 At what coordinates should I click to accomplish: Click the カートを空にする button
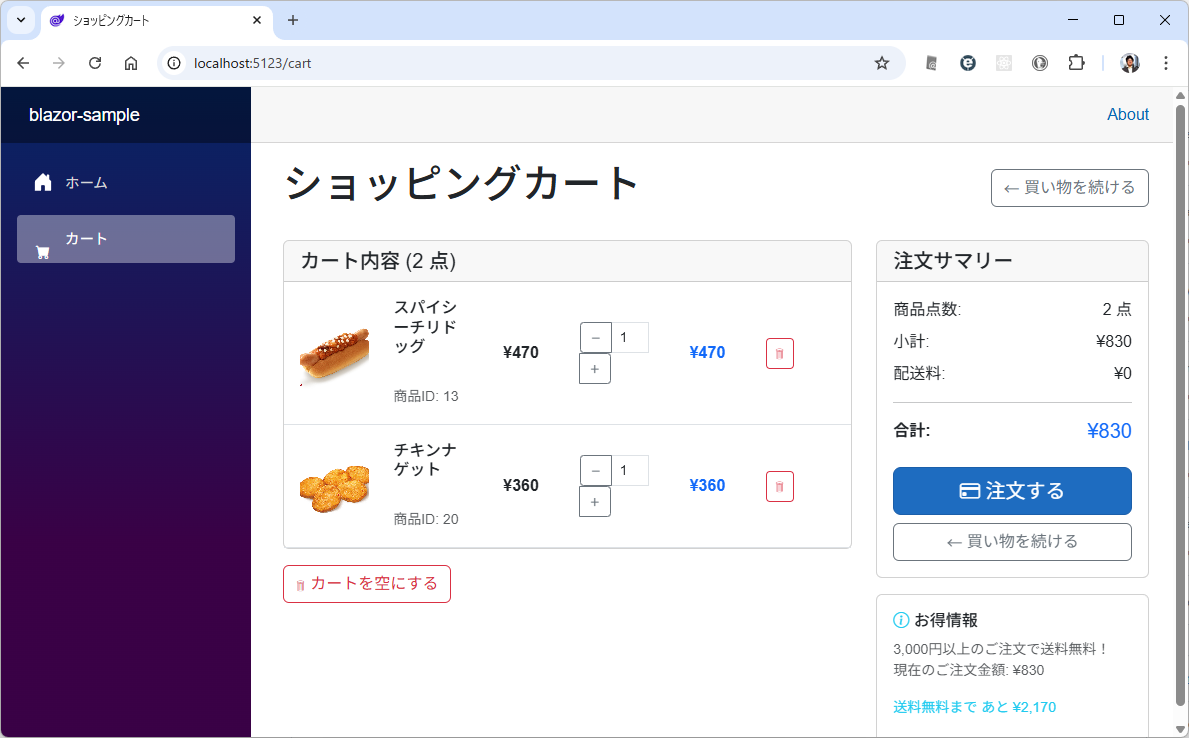click(367, 584)
